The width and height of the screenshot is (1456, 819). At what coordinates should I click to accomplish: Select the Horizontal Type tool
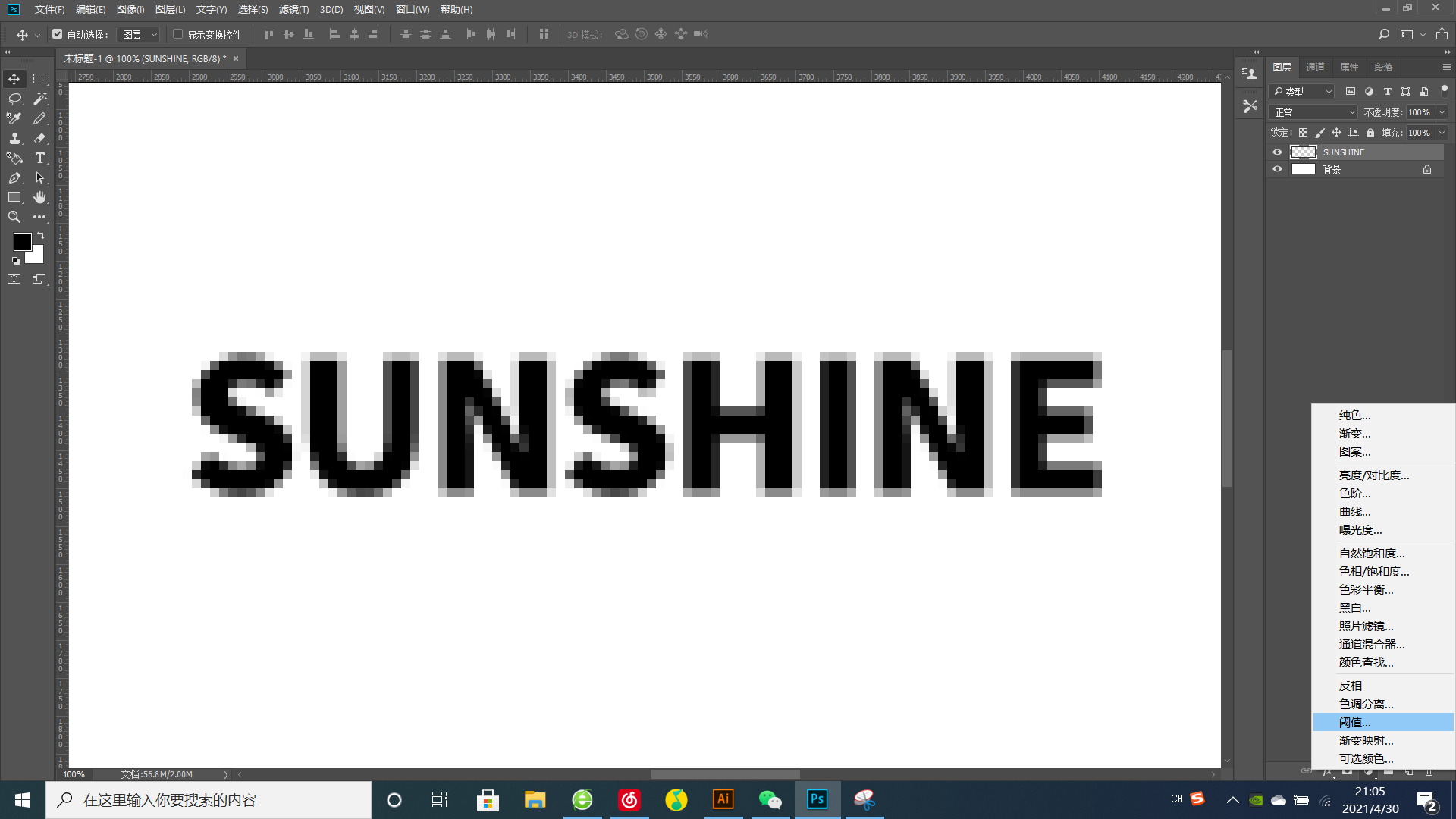pyautogui.click(x=39, y=158)
